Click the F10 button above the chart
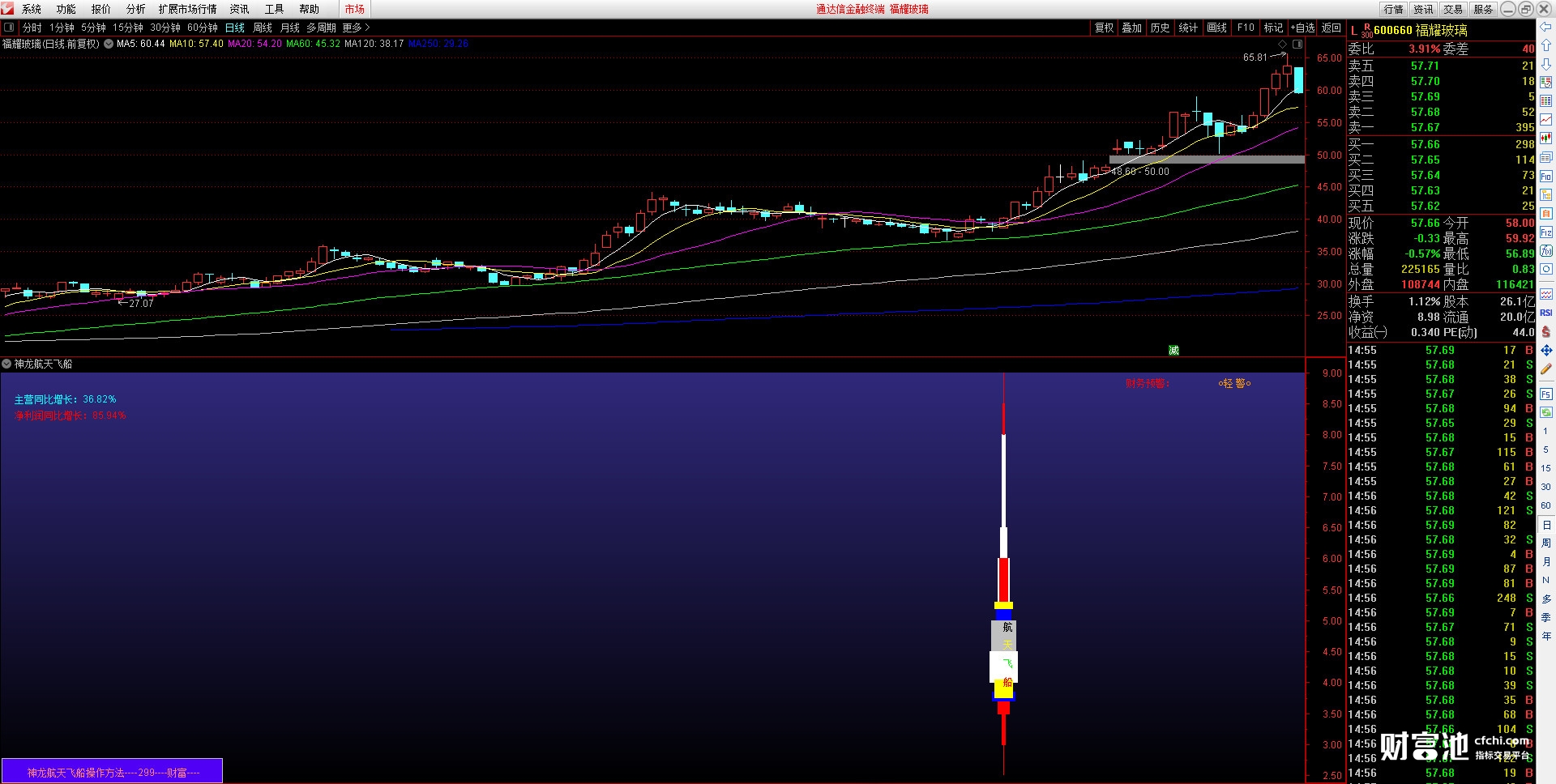 1246,28
